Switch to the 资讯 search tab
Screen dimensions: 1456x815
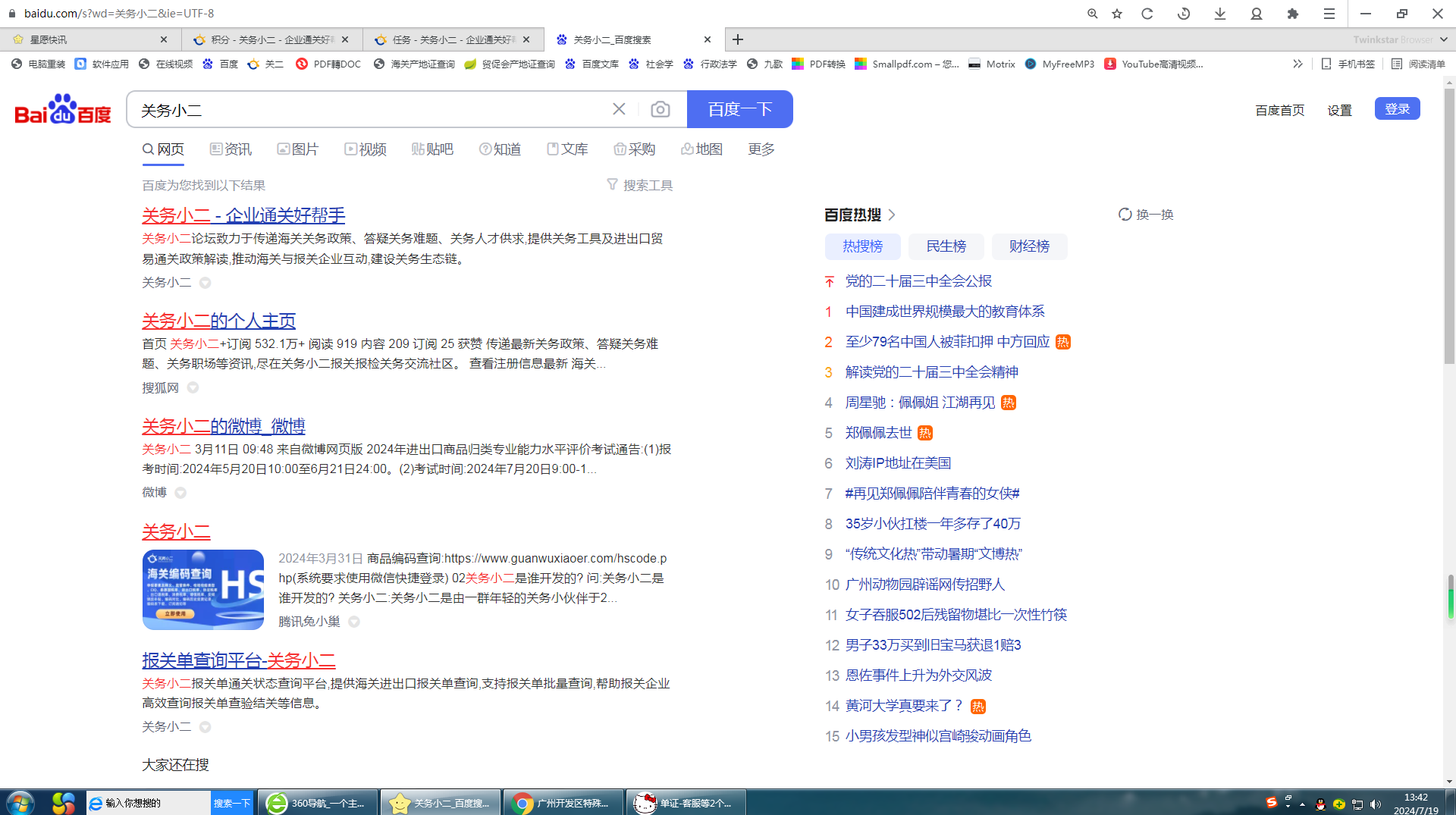[231, 149]
